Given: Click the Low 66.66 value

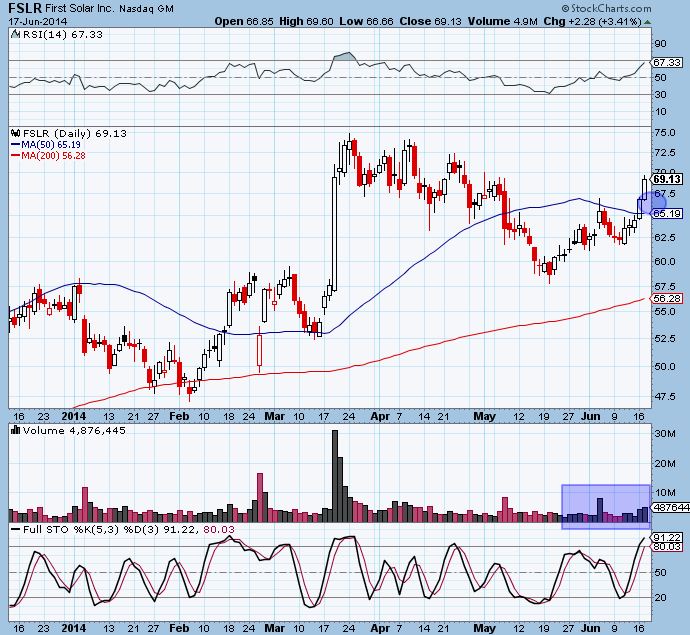Looking at the screenshot, I should [366, 21].
